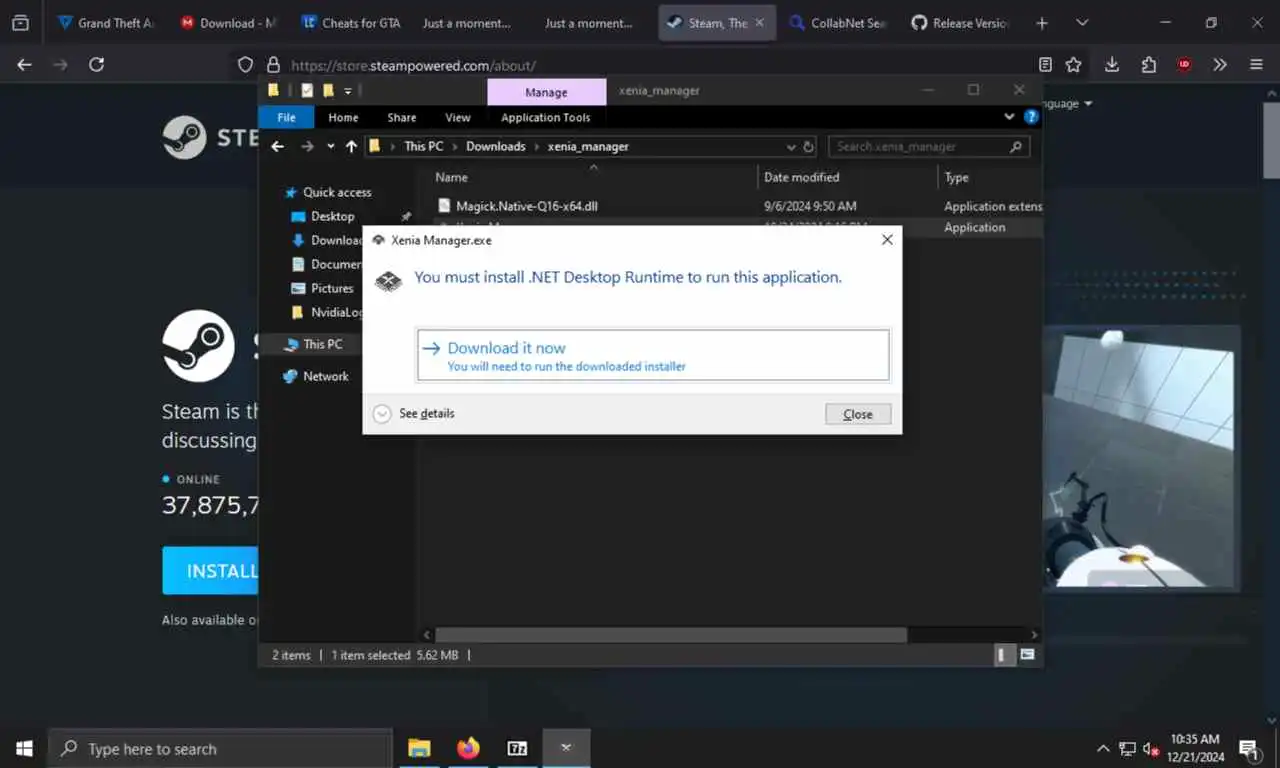Select Documents folder in the navigation pane

click(x=326, y=264)
